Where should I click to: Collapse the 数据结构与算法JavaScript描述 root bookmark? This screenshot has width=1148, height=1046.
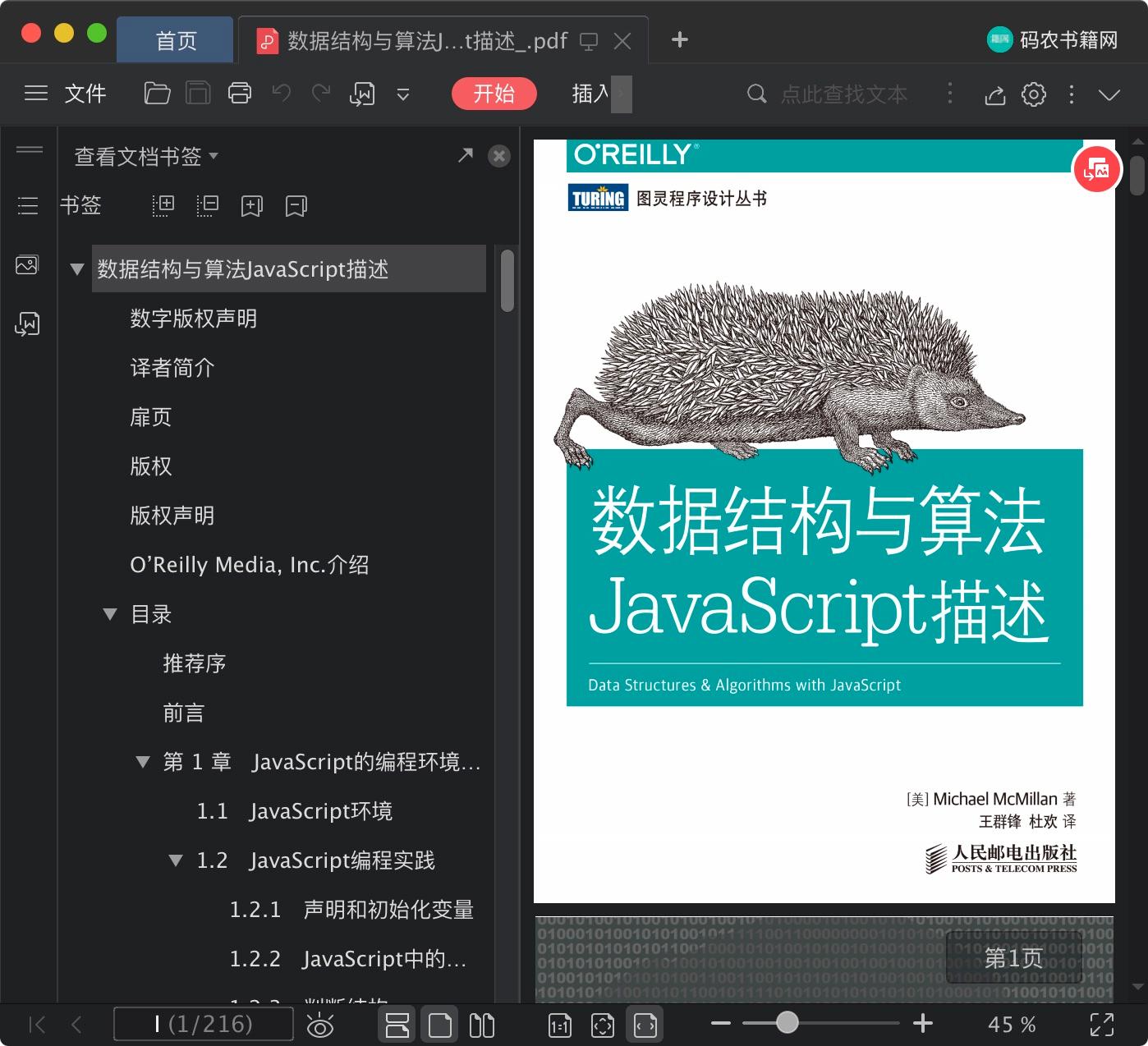pos(77,269)
